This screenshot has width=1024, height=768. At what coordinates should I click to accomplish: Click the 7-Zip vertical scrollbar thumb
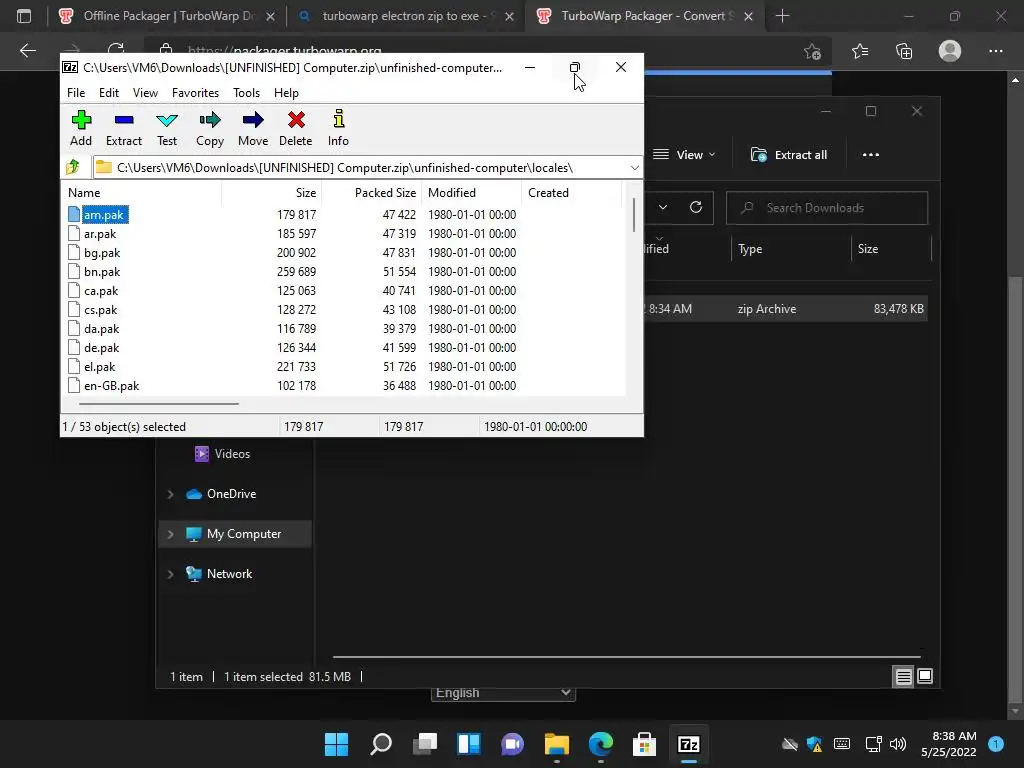633,215
